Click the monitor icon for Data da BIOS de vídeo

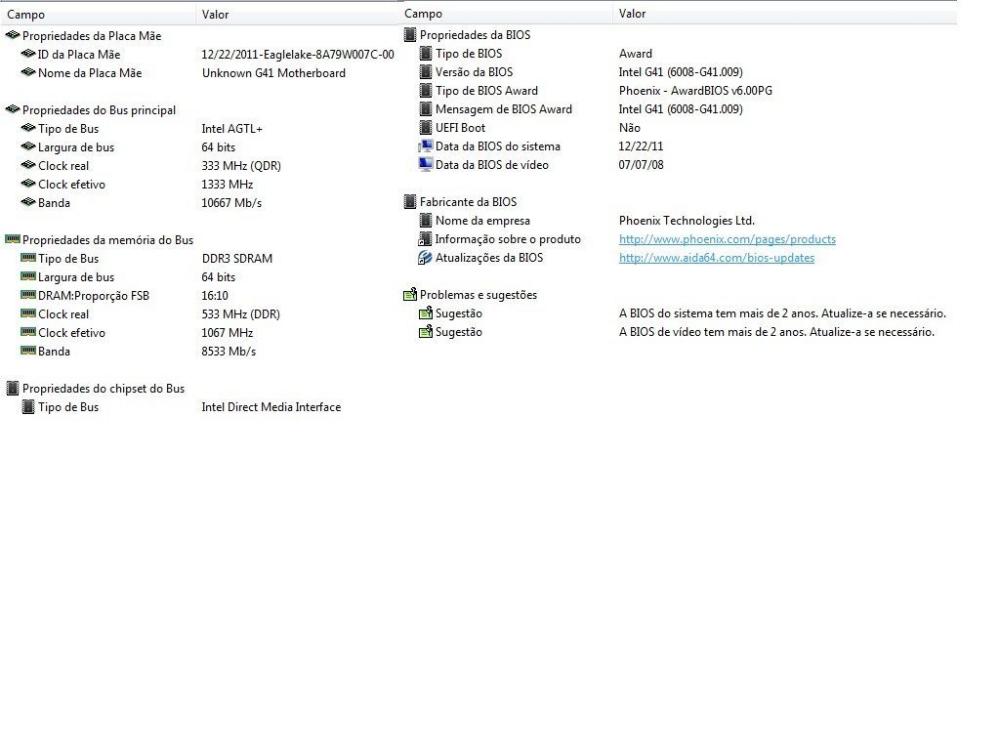pyautogui.click(x=425, y=165)
